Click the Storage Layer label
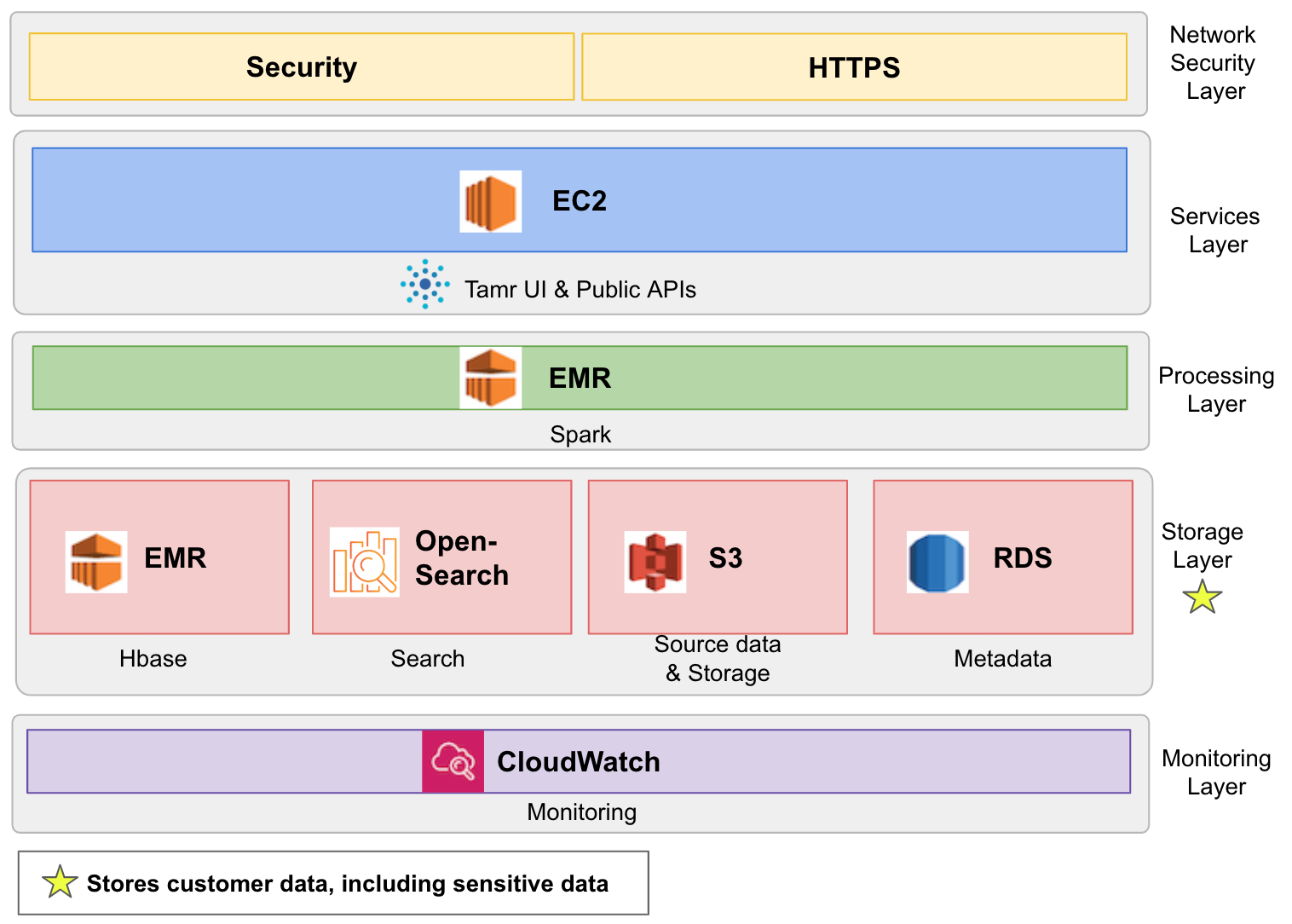This screenshot has width=1292, height=924. click(1203, 546)
